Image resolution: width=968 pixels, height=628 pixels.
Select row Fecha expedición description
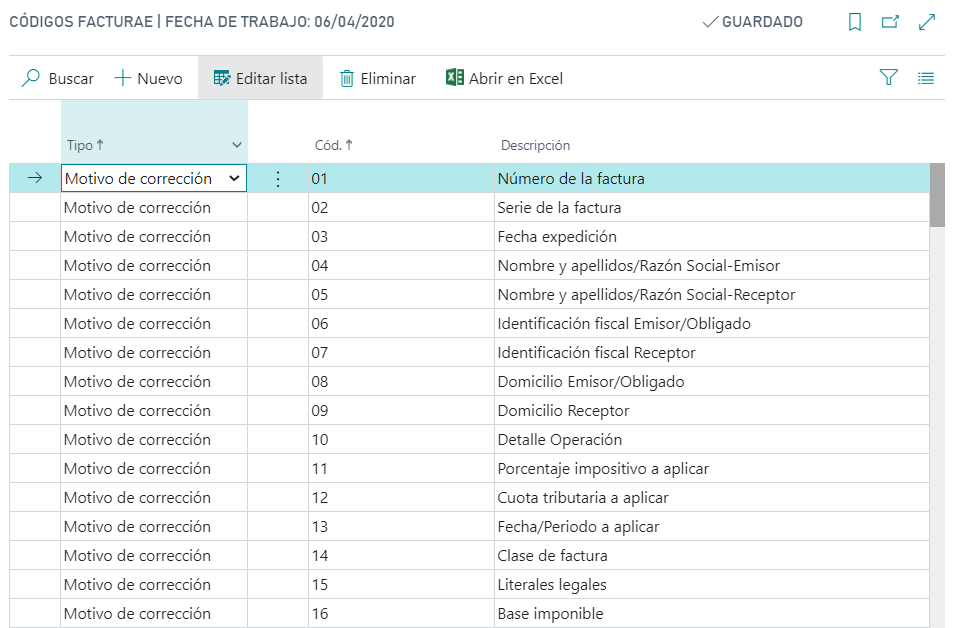[557, 237]
